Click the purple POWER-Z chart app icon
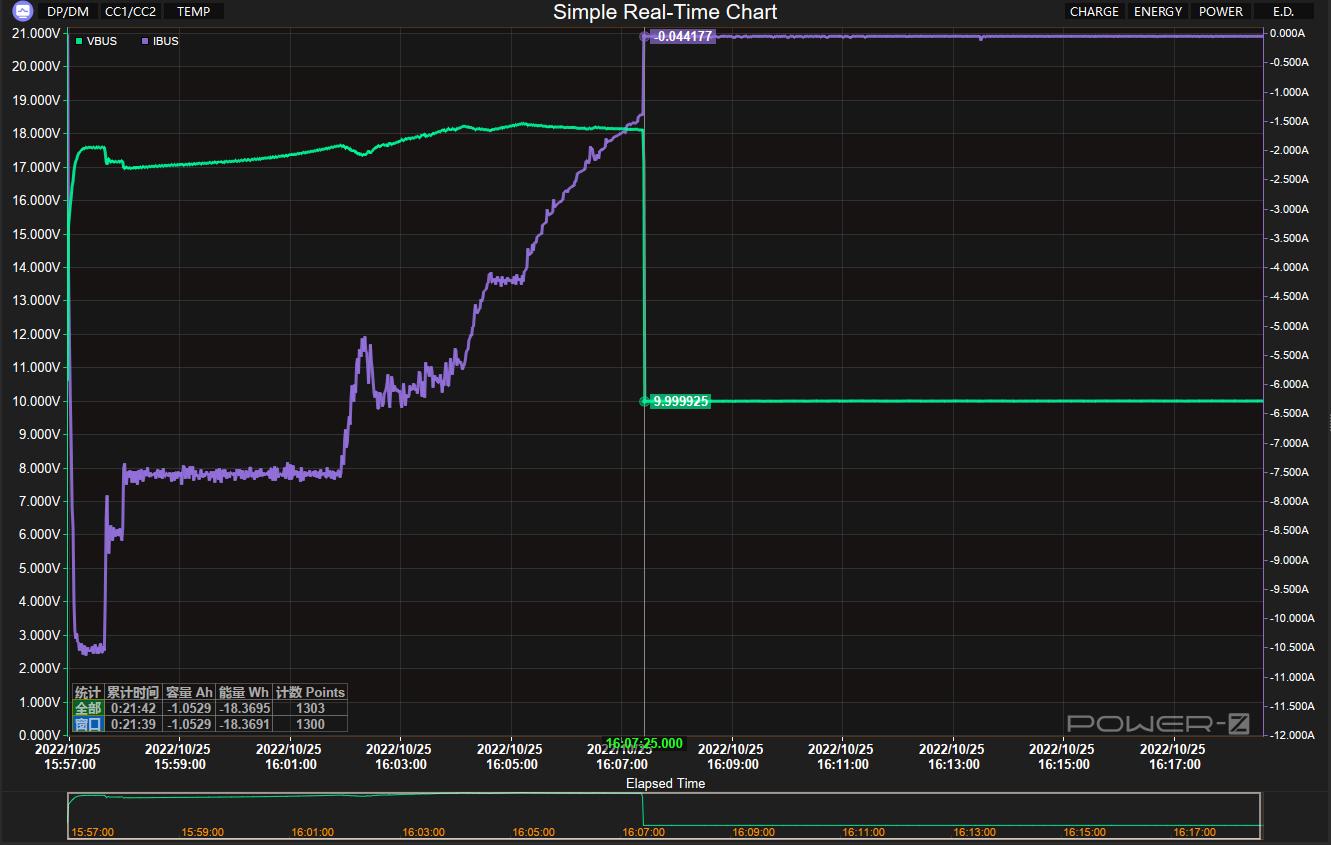The image size is (1331, 845). pyautogui.click(x=23, y=12)
